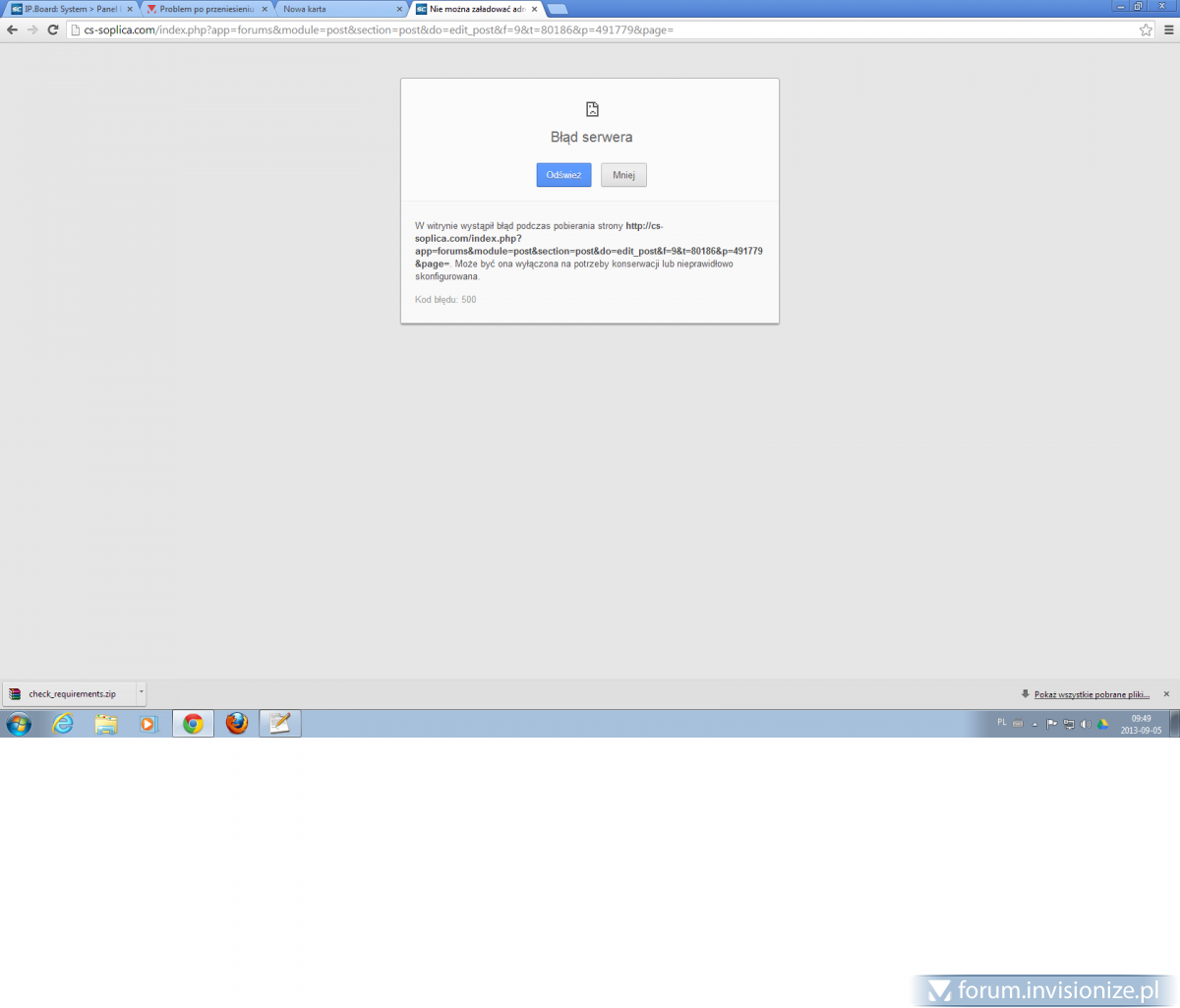The height and width of the screenshot is (1008, 1180).
Task: Open the downloaded check_requirements.zip file
Action: click(x=69, y=693)
